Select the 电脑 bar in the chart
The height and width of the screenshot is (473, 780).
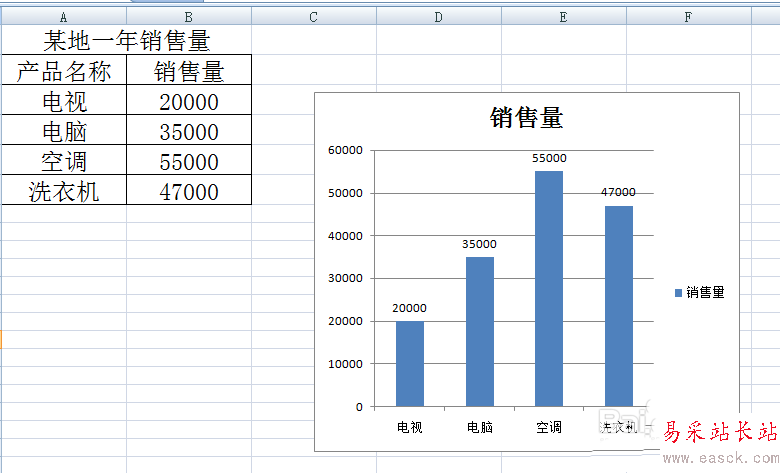[480, 332]
